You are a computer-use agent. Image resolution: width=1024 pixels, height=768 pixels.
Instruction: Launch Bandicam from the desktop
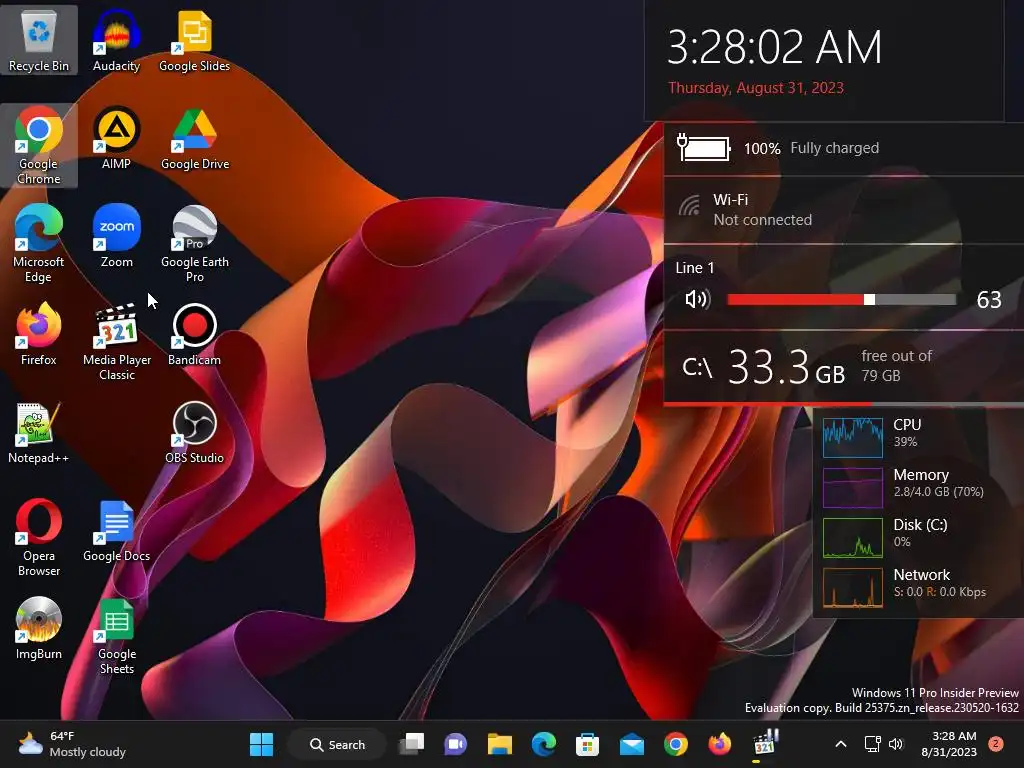click(x=195, y=334)
